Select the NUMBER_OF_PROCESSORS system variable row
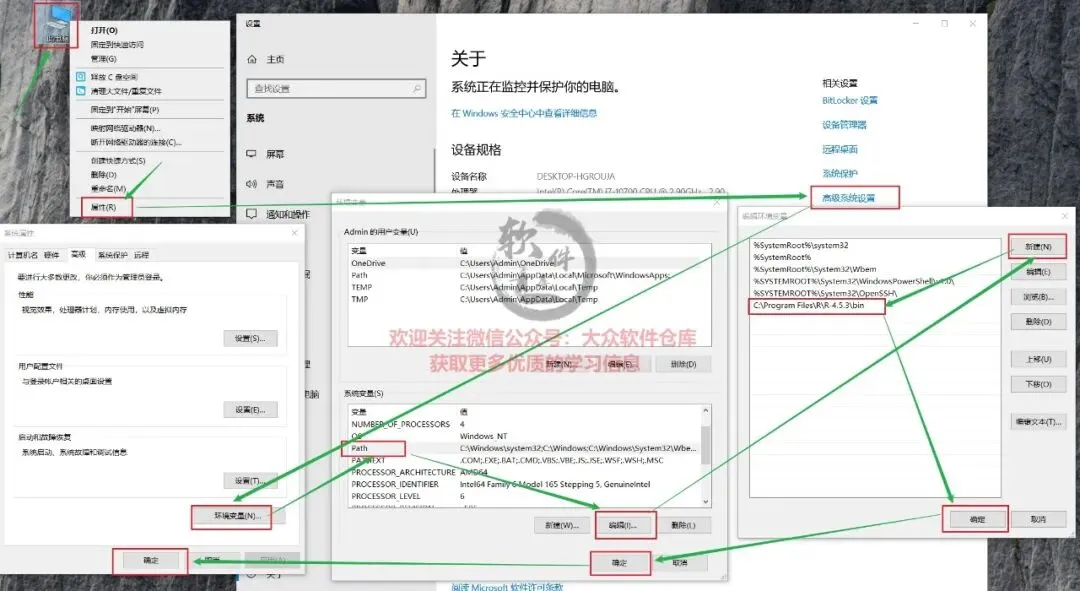1080x591 pixels. pyautogui.click(x=525, y=424)
